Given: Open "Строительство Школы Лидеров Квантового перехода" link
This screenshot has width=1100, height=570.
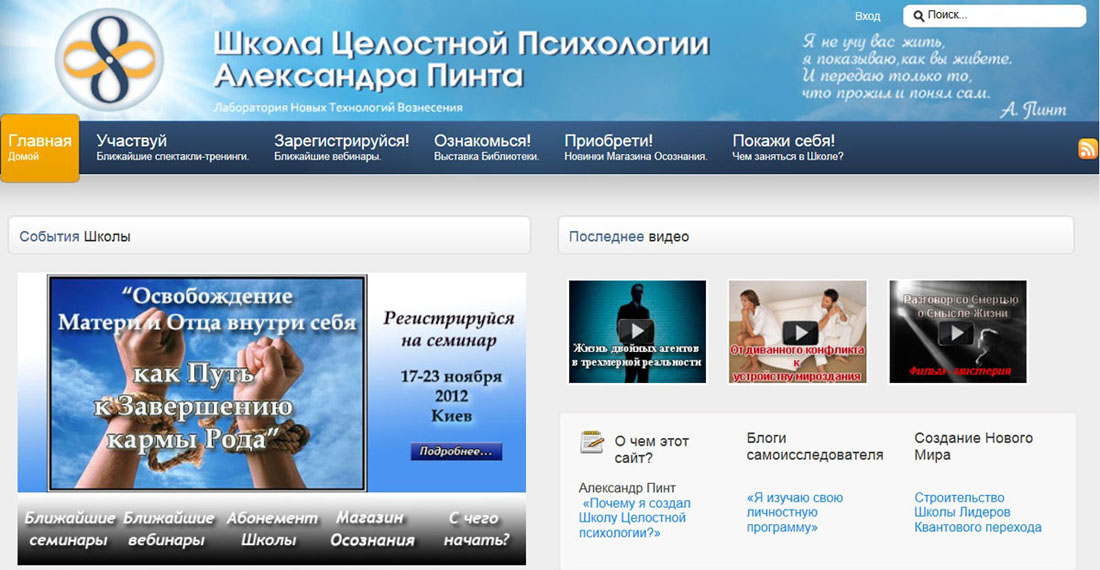Looking at the screenshot, I should [977, 513].
